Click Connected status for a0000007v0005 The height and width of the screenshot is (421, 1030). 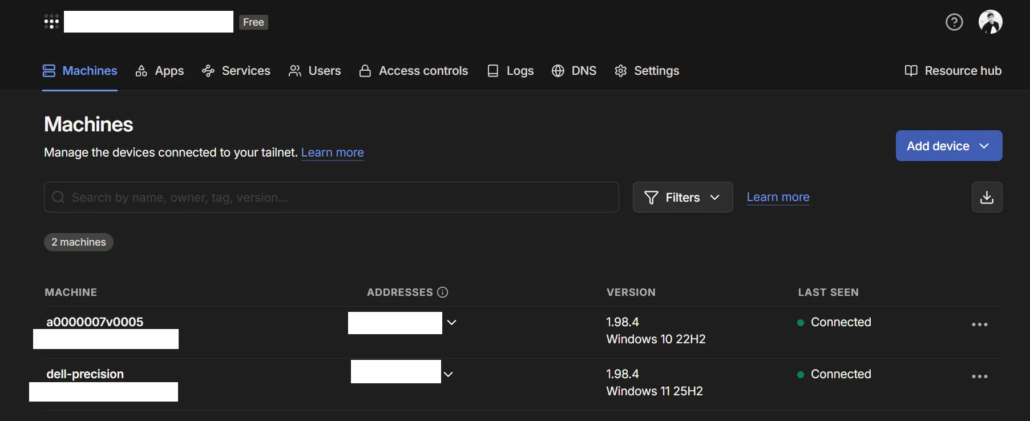(834, 322)
